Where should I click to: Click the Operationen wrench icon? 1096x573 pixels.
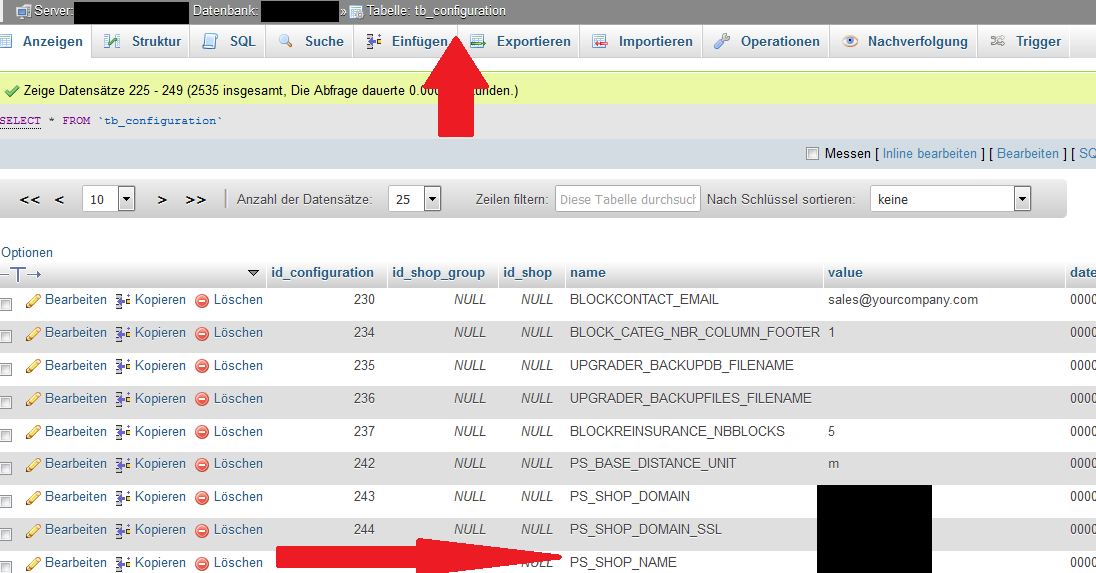[721, 41]
